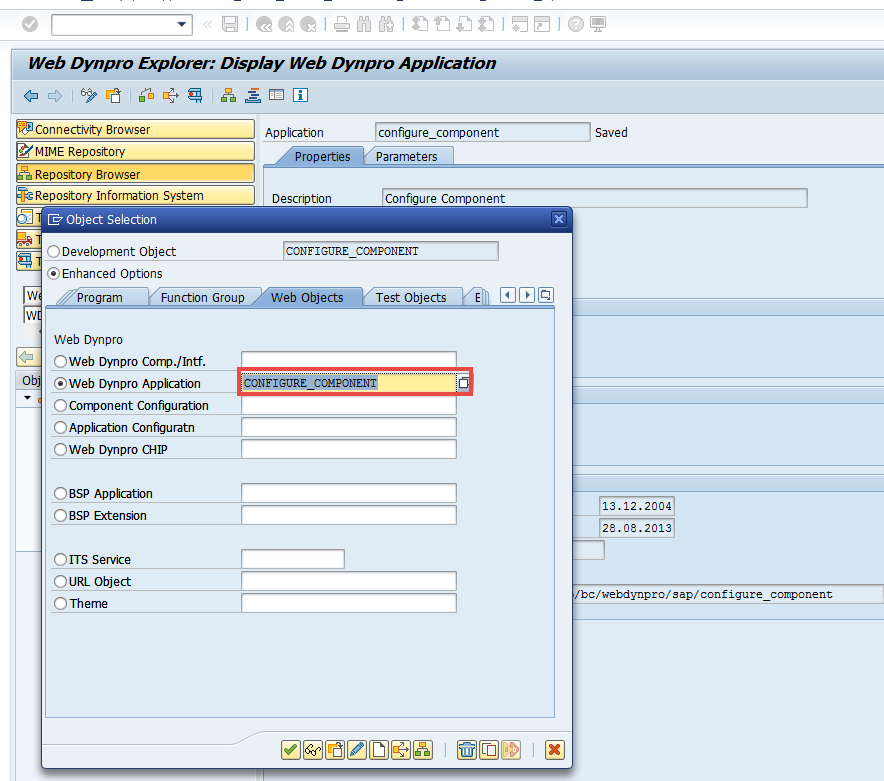Confirm with the green checkmark button

point(291,750)
